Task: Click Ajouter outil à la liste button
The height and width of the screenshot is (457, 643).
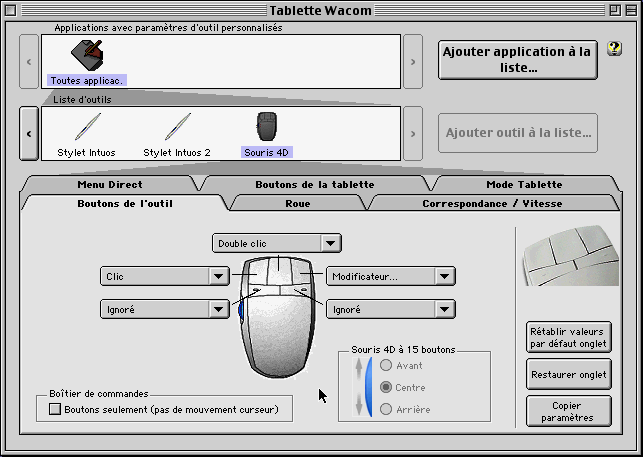Action: 518,133
